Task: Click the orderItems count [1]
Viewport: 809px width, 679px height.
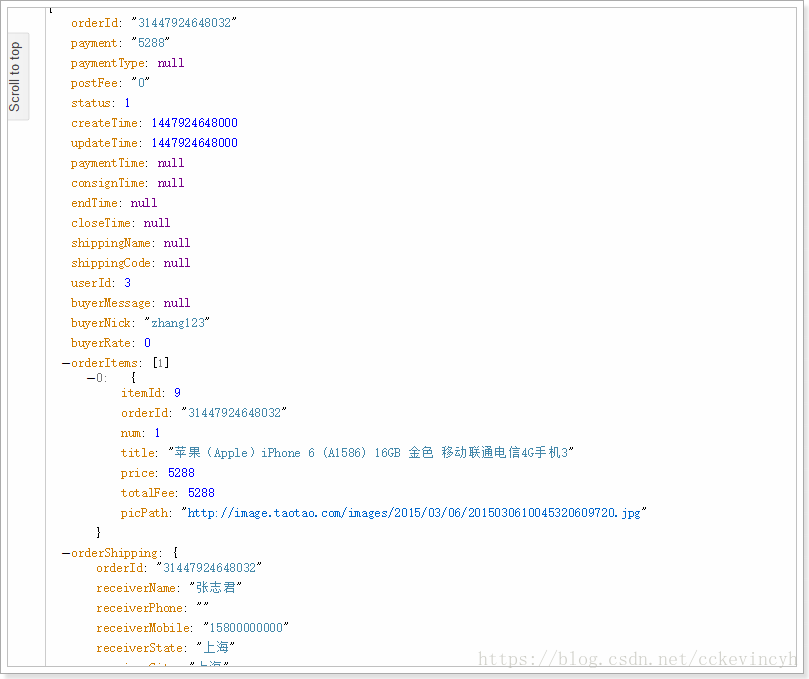Action: pyautogui.click(x=161, y=363)
